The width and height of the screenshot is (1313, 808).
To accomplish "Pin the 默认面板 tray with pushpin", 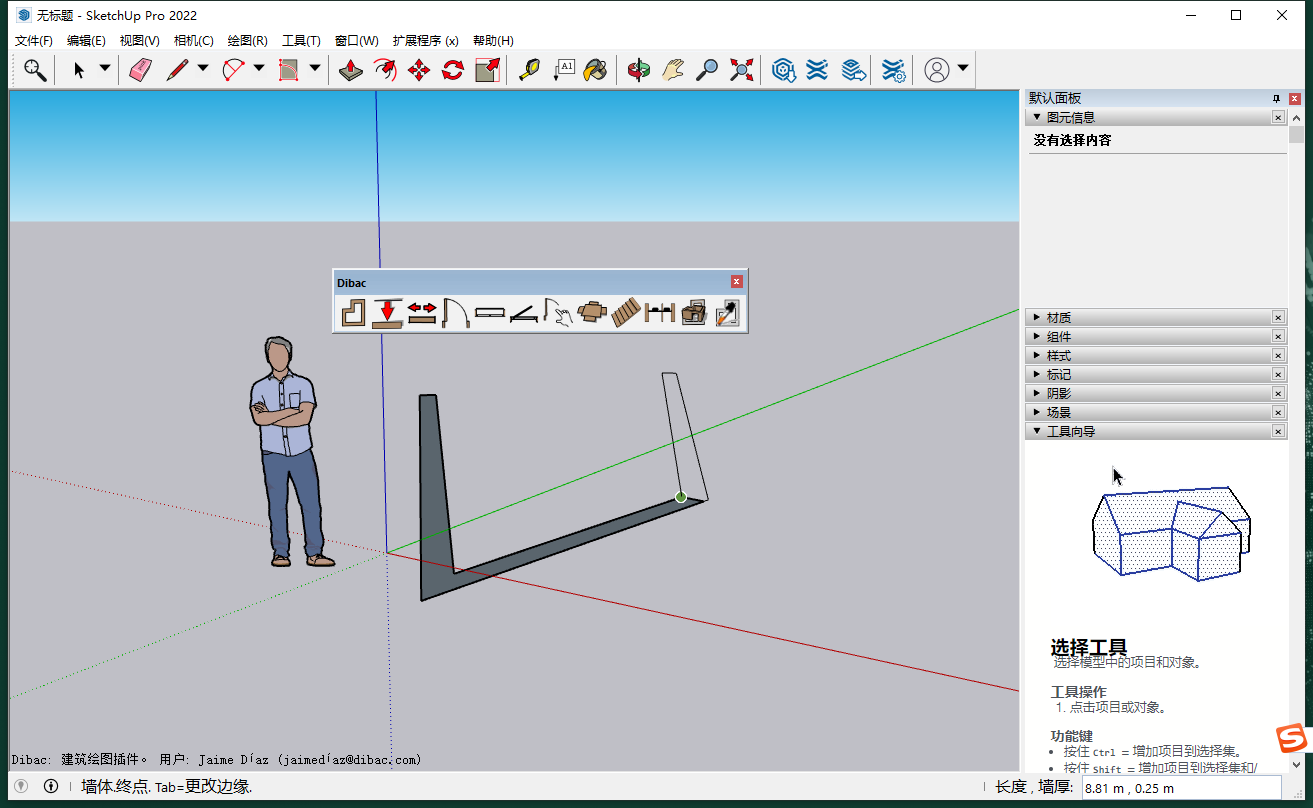I will (x=1276, y=98).
